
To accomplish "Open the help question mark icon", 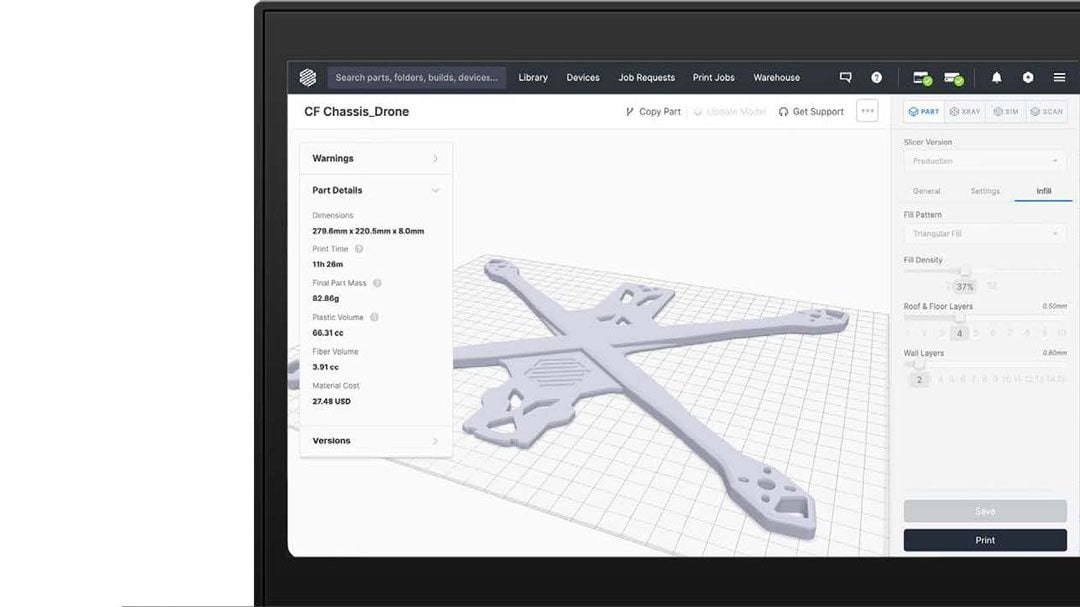I will point(877,77).
